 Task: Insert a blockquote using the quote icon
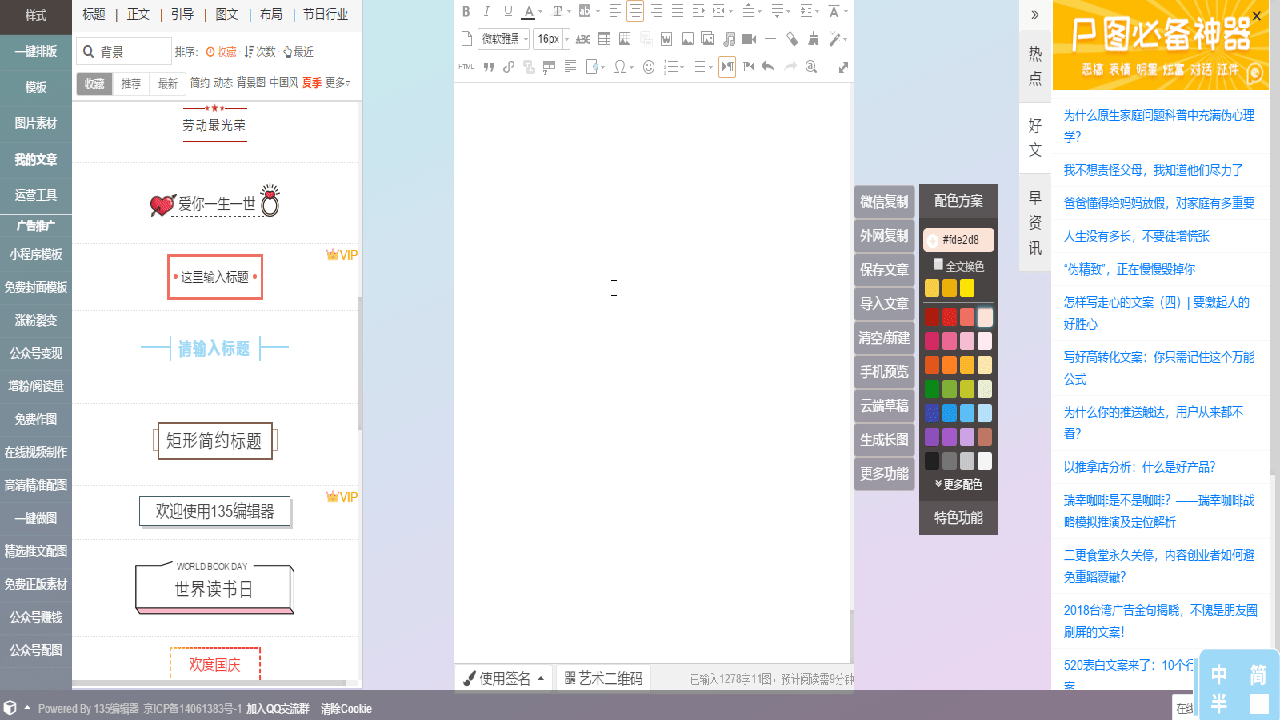coord(489,67)
